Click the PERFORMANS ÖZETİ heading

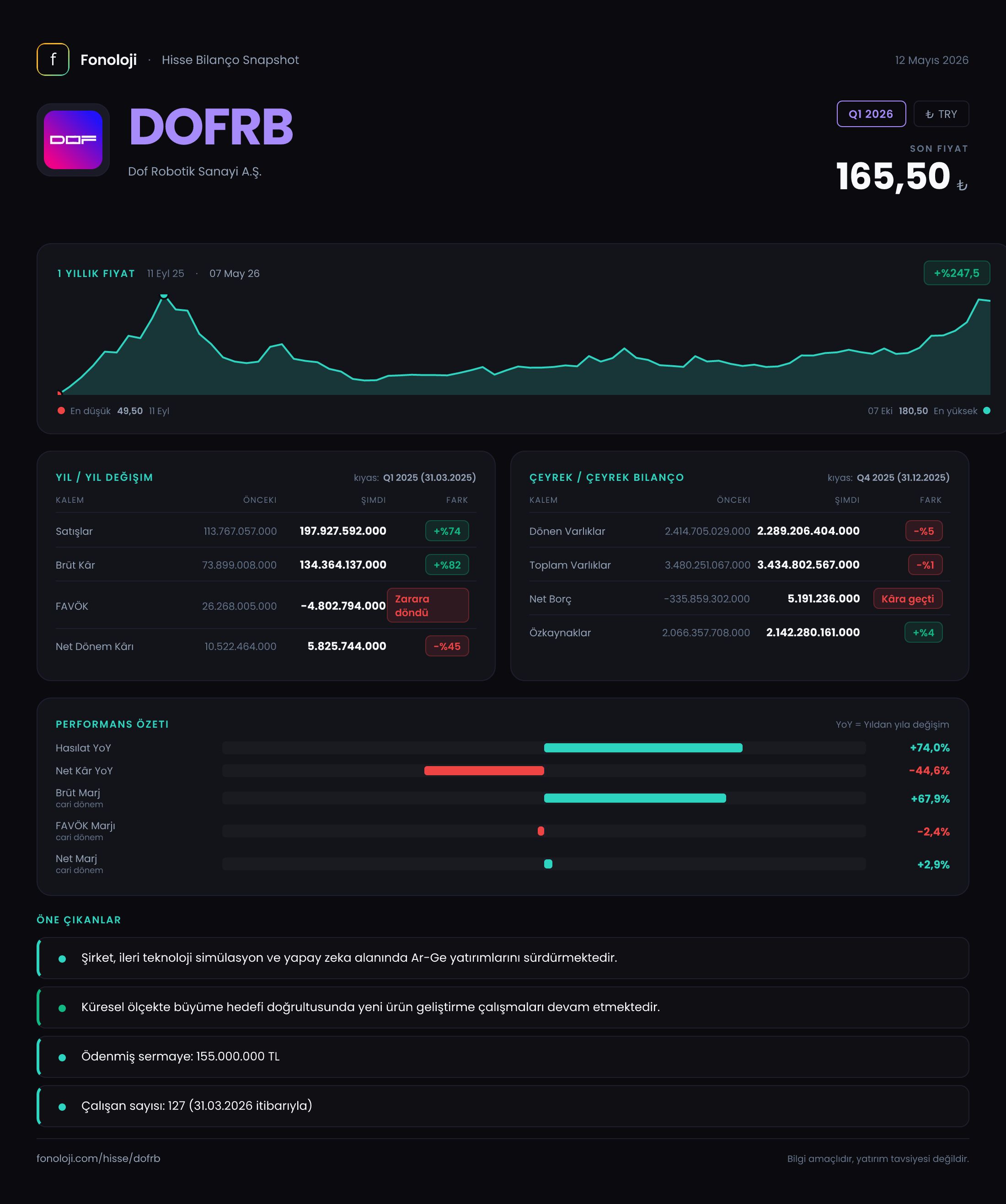pos(112,724)
